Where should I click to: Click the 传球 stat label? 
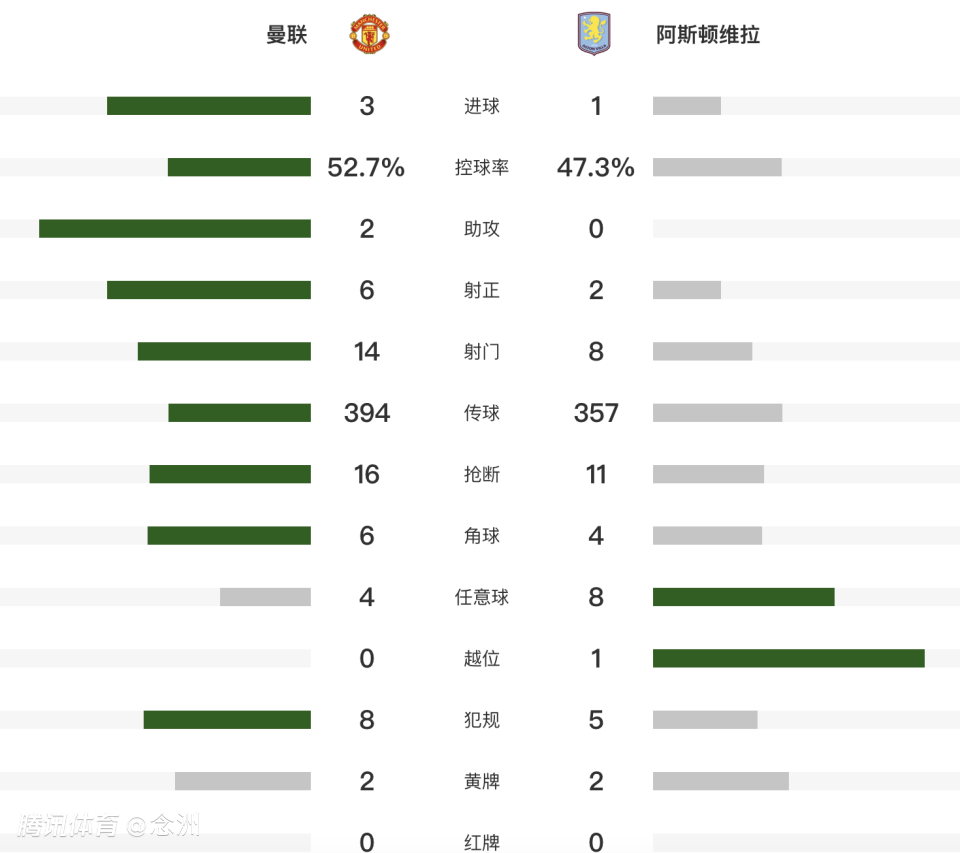point(482,413)
